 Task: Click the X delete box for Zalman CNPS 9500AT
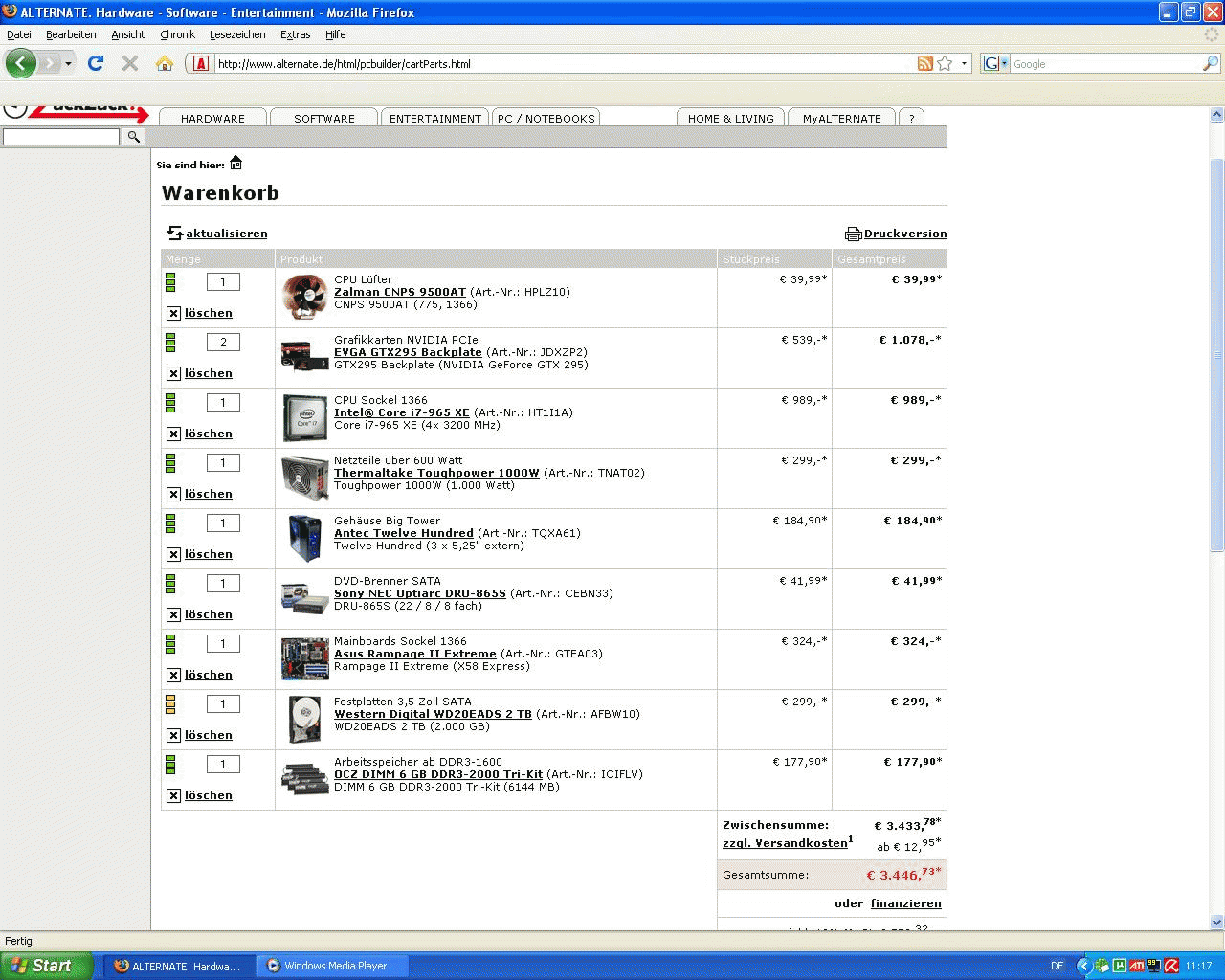click(x=173, y=313)
